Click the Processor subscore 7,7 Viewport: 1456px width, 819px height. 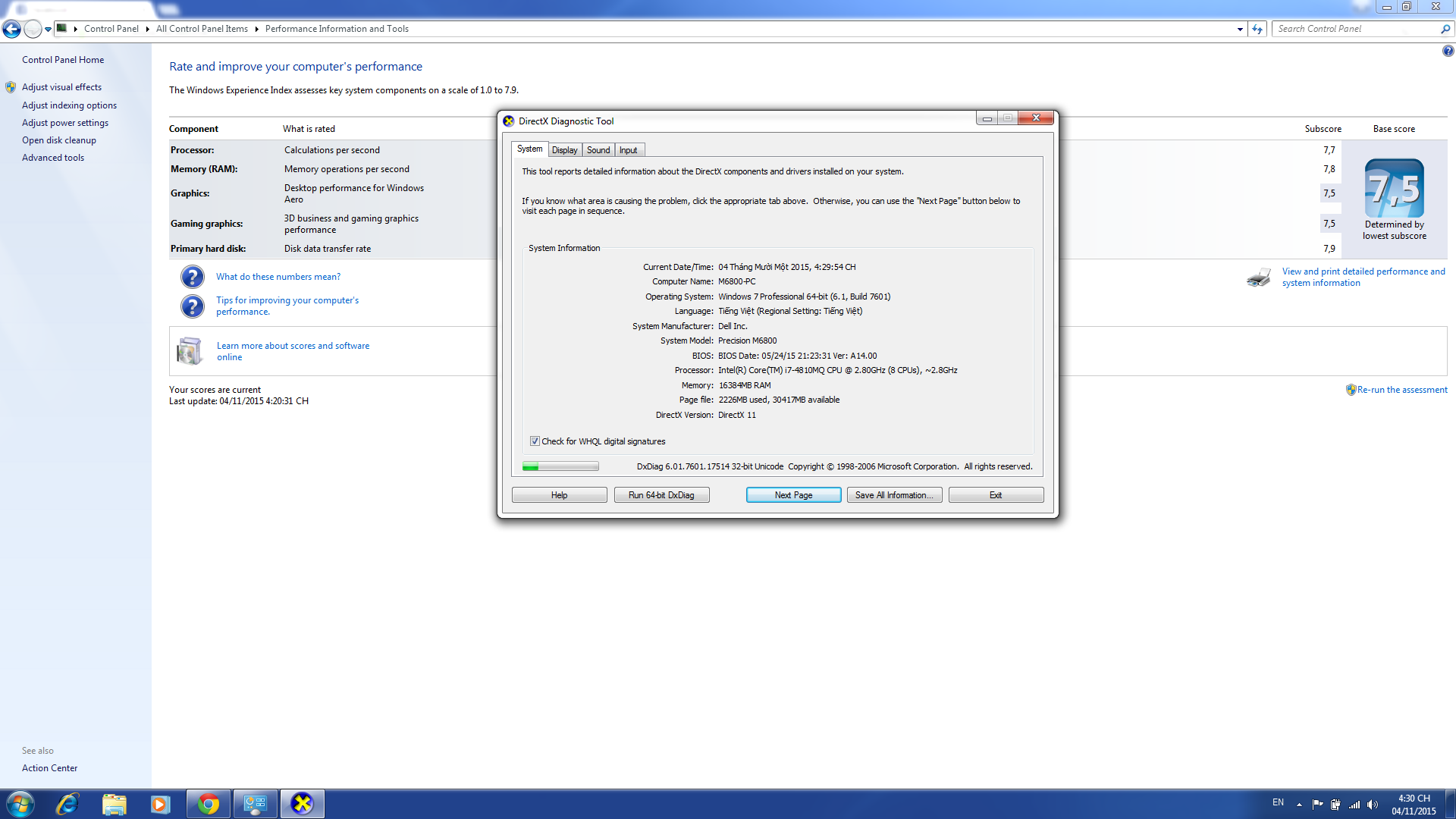[x=1329, y=150]
